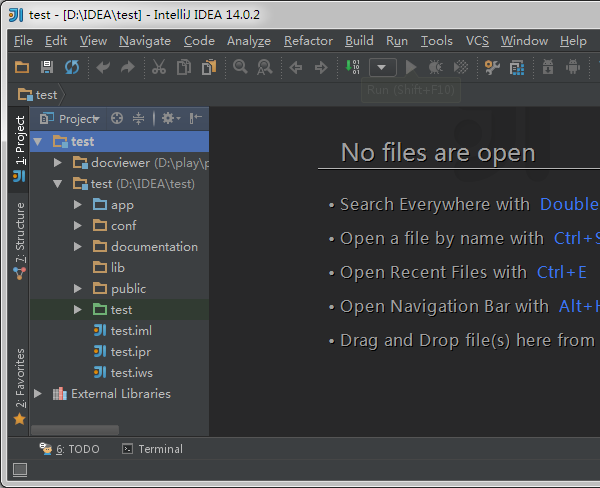Click the tool windows quick-access button
Screen dimensions: 600x488
point(20,470)
